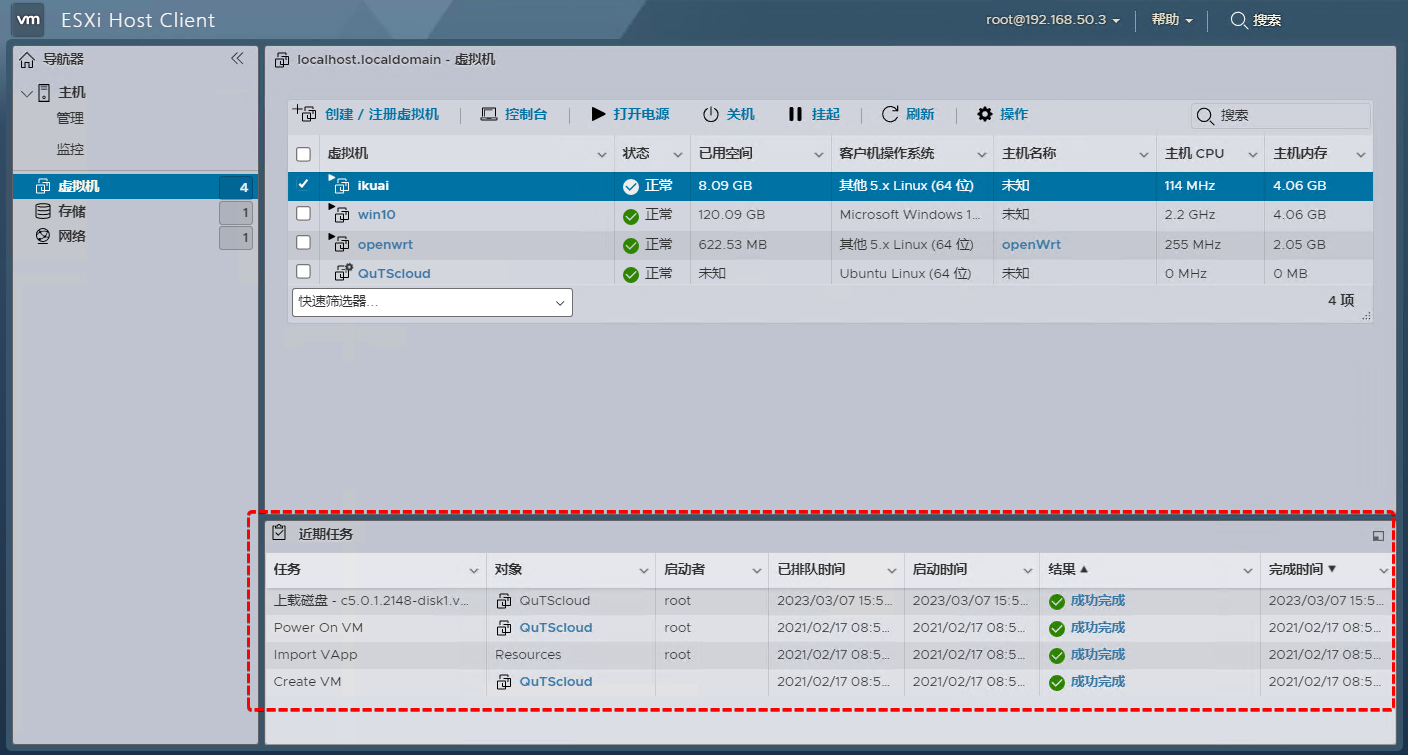Minimize the recent tasks panel icon
The height and width of the screenshot is (755, 1408).
pos(1378,536)
